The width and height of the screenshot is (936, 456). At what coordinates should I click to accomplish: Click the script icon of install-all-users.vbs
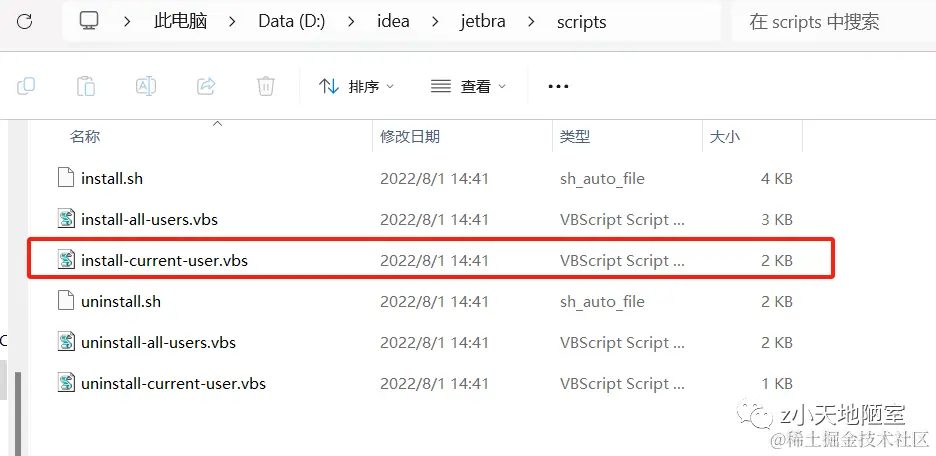point(66,219)
